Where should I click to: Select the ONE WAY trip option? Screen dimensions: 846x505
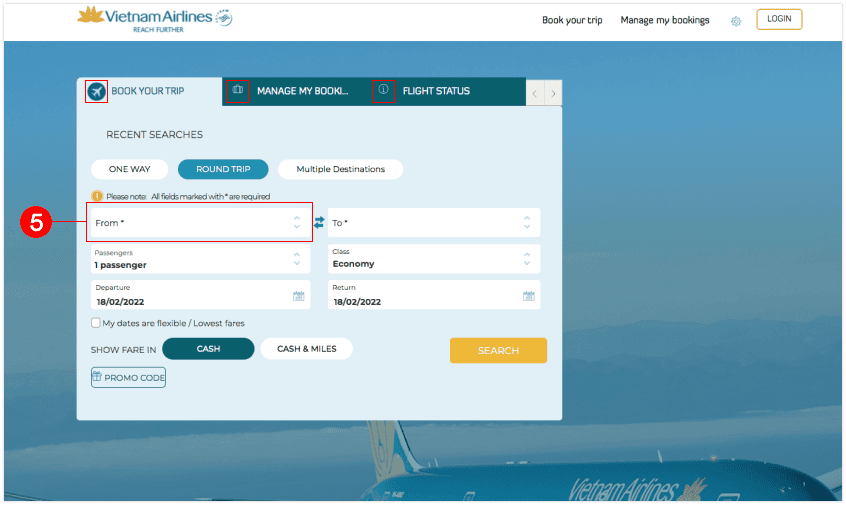pyautogui.click(x=129, y=169)
